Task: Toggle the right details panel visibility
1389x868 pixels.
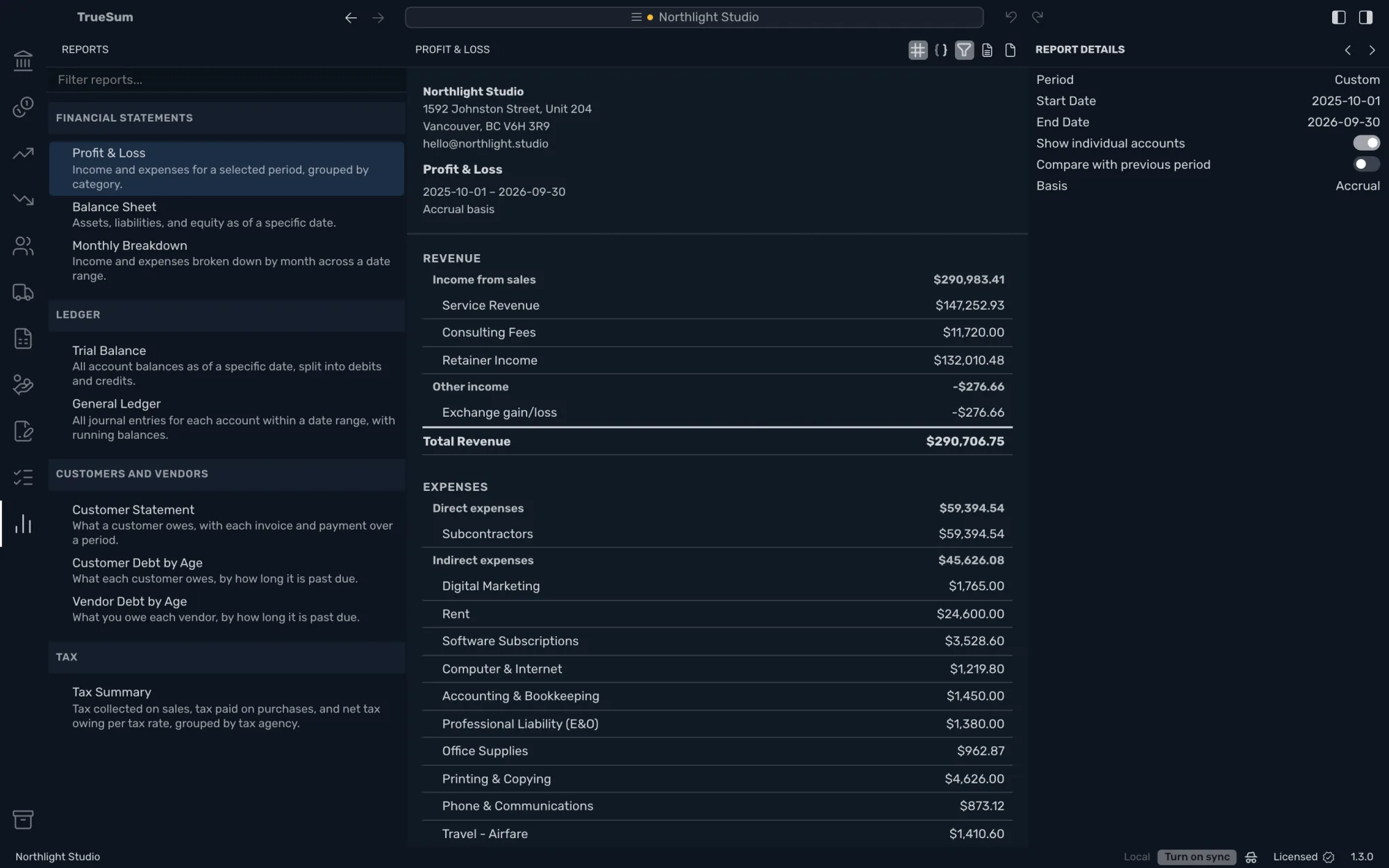Action: click(1365, 17)
